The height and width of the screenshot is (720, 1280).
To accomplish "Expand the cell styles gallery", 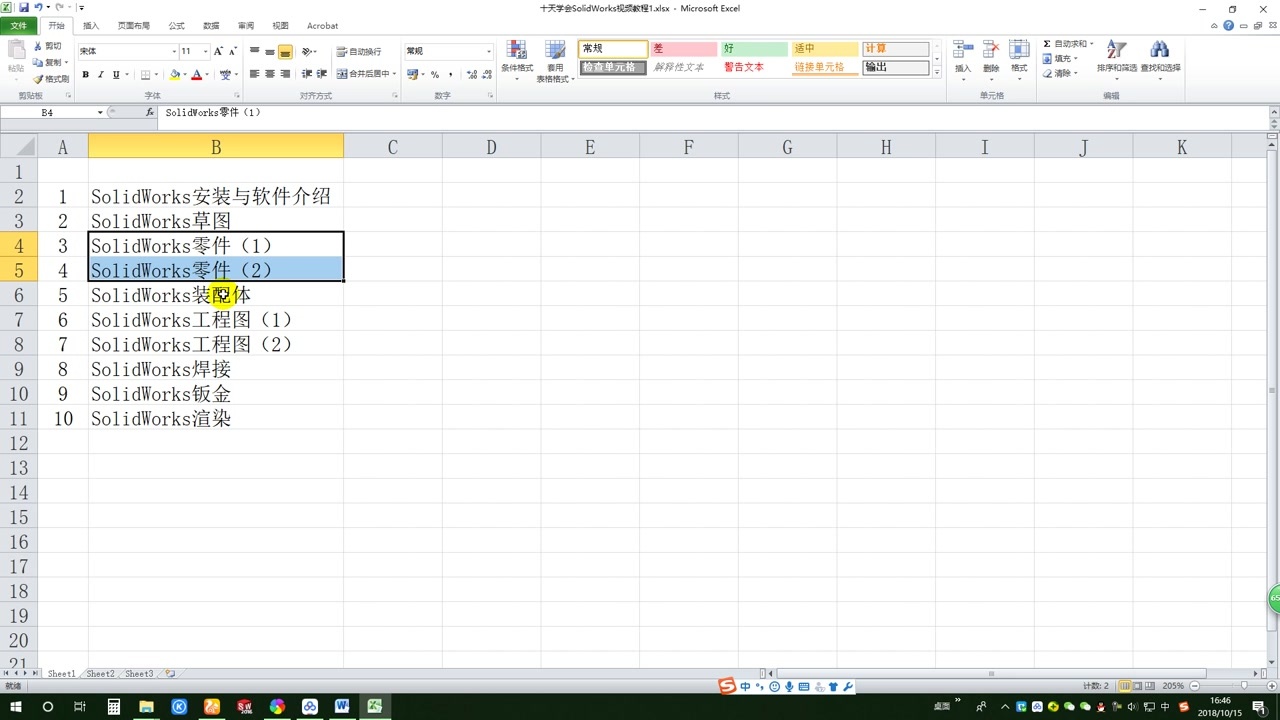I will click(937, 72).
